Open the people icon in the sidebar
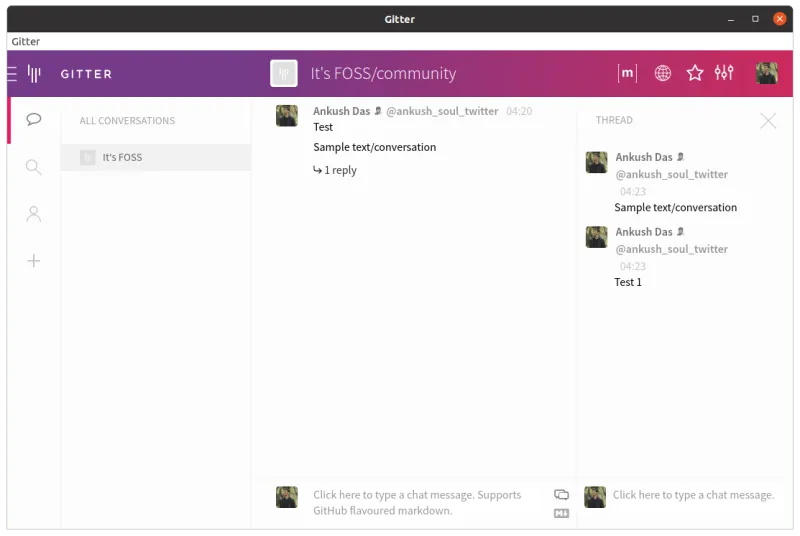 tap(34, 214)
